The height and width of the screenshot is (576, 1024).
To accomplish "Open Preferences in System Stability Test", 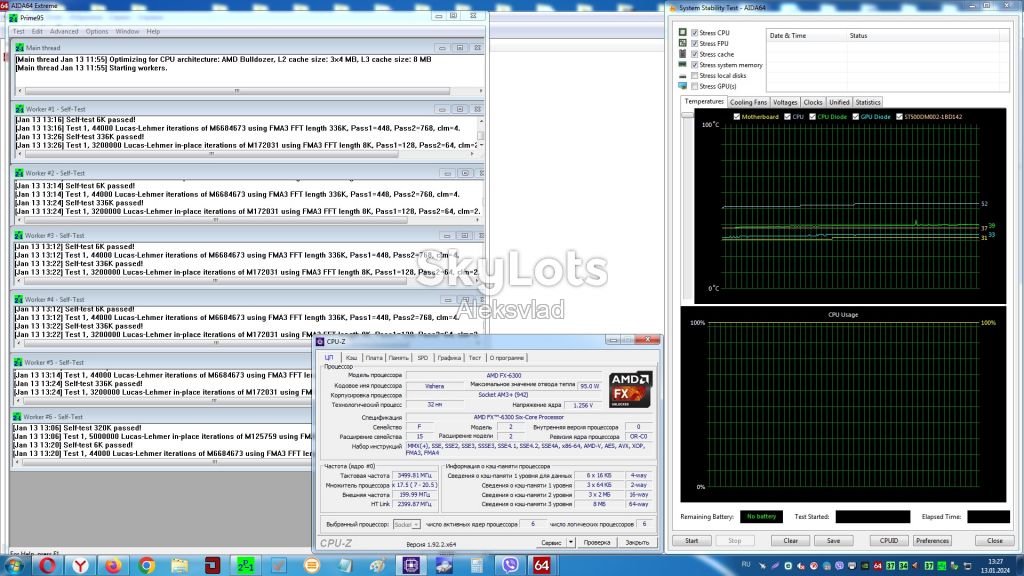I will coord(932,541).
